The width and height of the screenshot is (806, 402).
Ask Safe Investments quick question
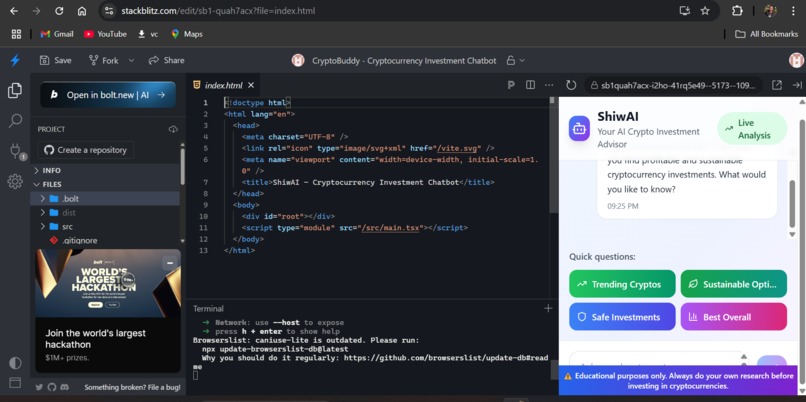pos(622,317)
